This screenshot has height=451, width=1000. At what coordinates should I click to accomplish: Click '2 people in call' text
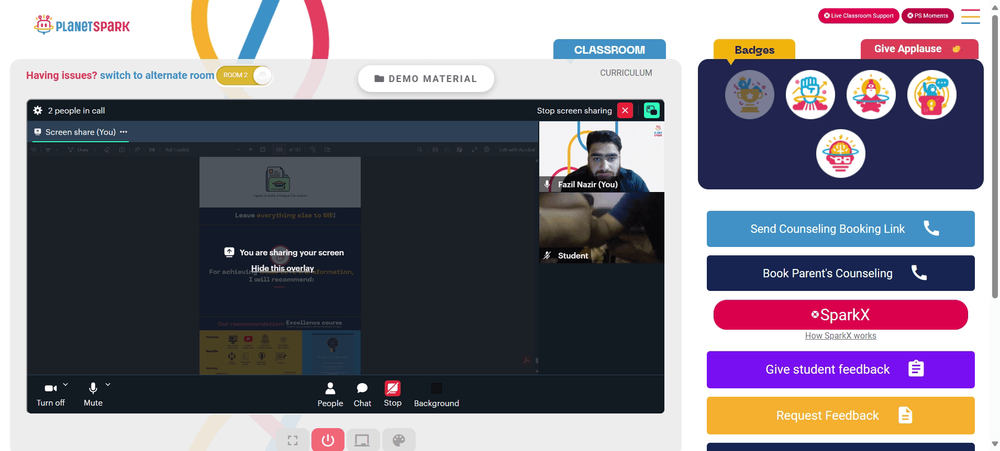click(x=77, y=110)
